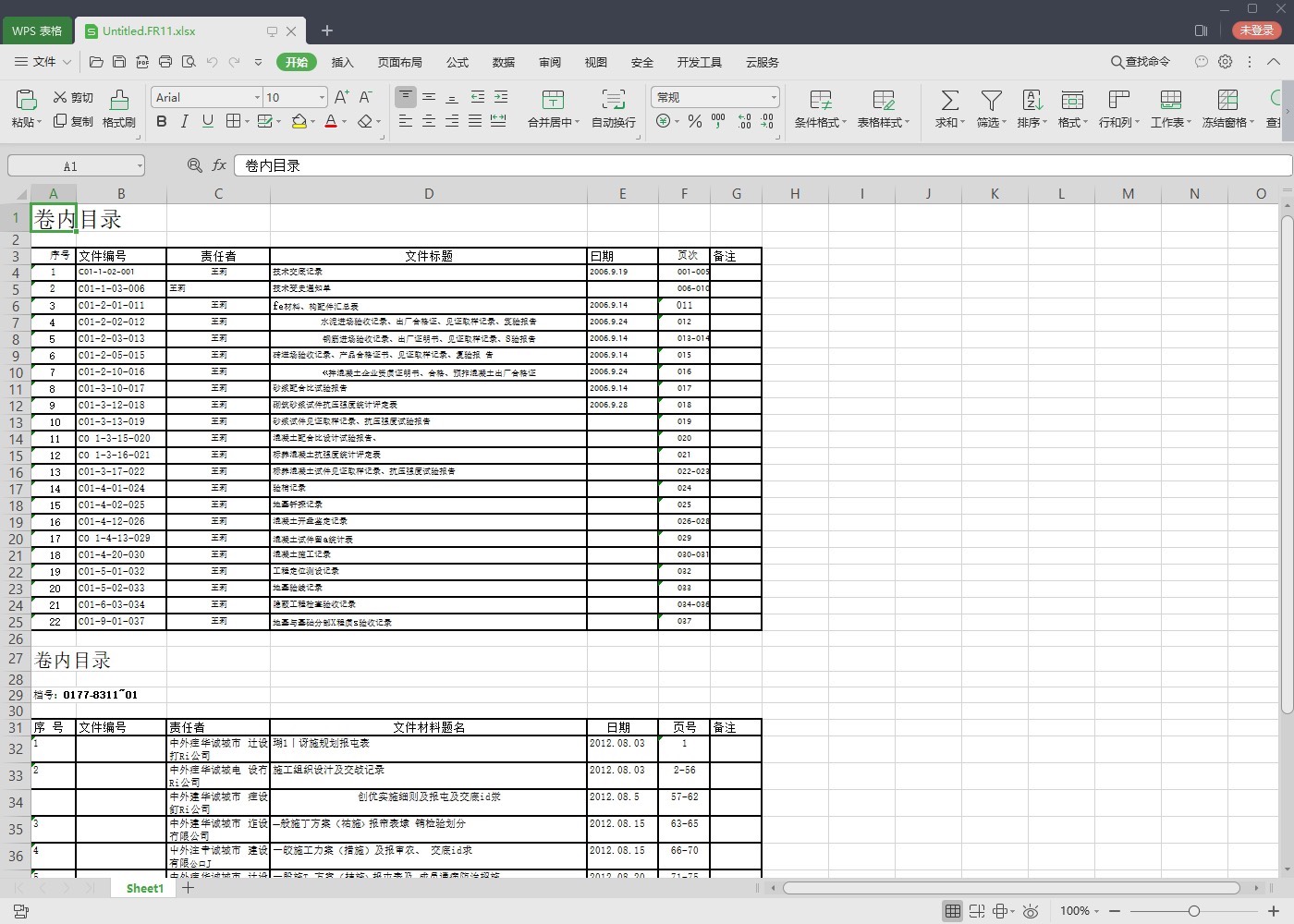
Task: Set font color using the red A swatch
Action: pyautogui.click(x=331, y=121)
